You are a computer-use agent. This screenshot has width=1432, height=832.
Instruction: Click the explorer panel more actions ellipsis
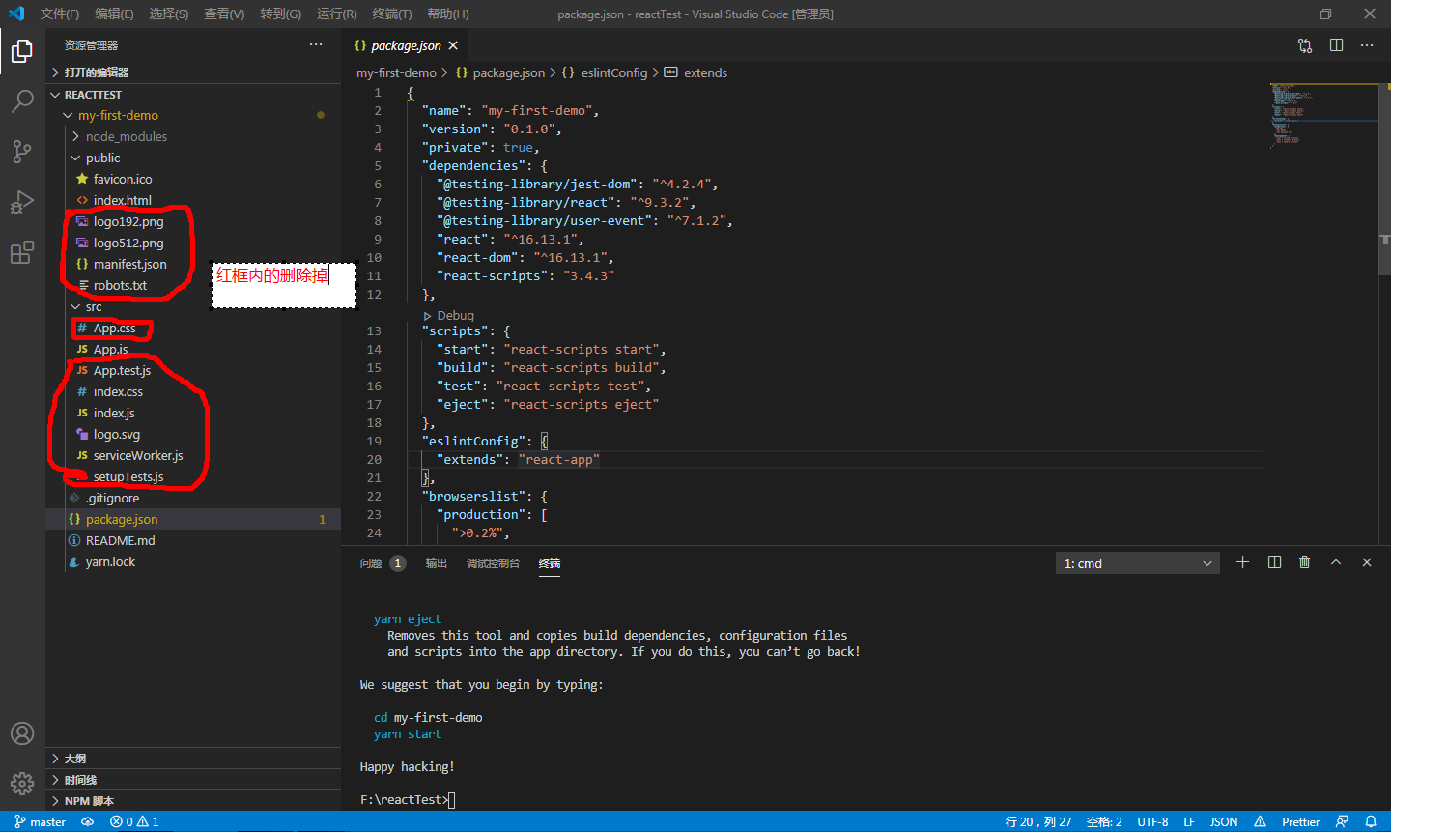pyautogui.click(x=316, y=45)
